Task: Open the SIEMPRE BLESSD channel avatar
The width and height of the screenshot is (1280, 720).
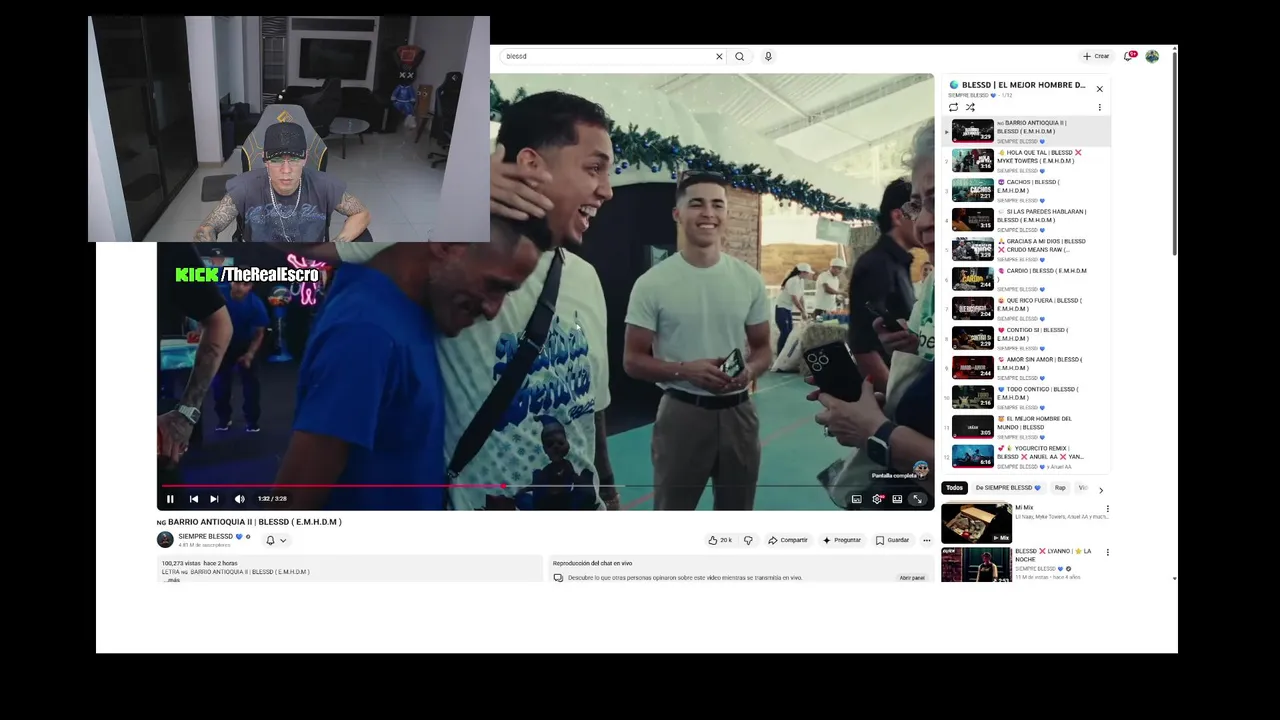Action: click(165, 540)
